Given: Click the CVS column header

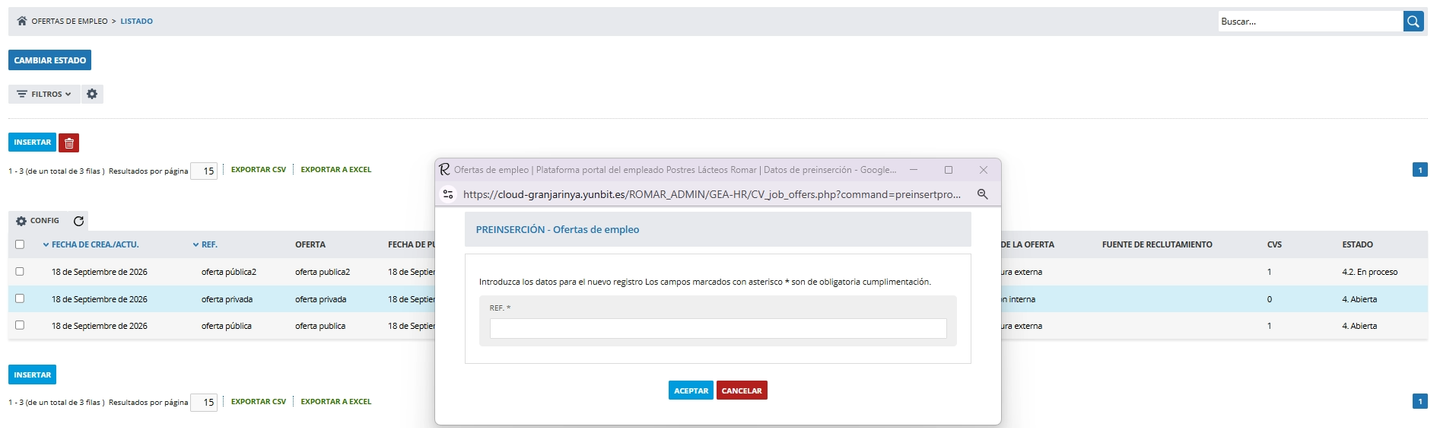Looking at the screenshot, I should 1274,244.
